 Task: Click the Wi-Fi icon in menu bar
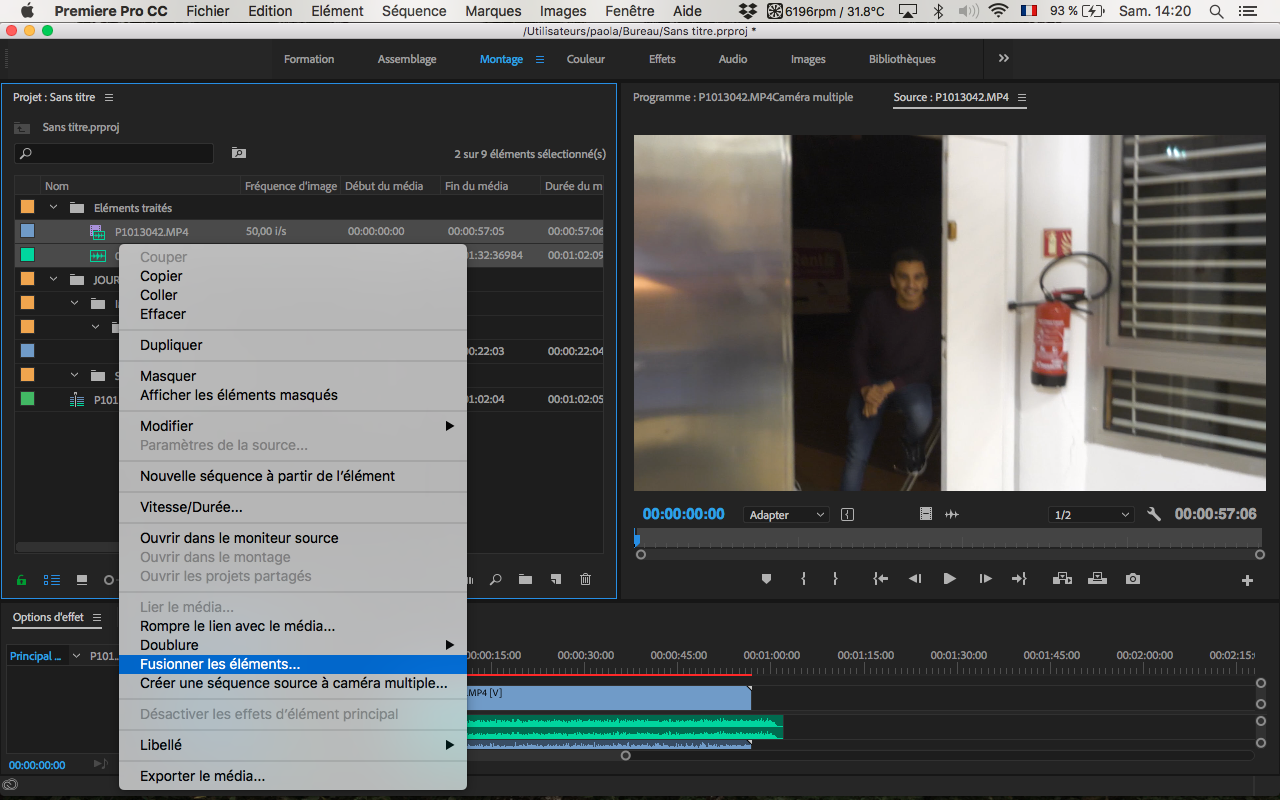(998, 11)
